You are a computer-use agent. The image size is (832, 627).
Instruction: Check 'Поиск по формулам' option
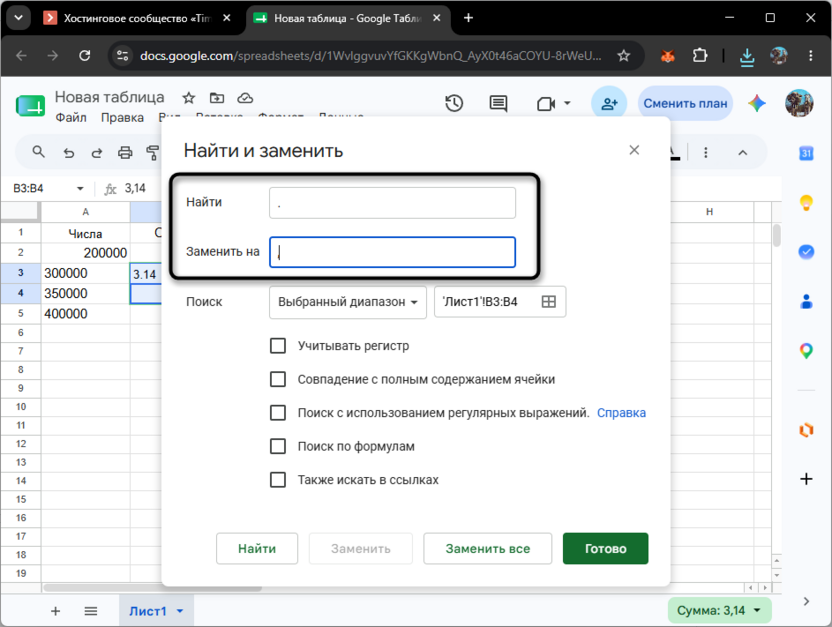pyautogui.click(x=278, y=446)
